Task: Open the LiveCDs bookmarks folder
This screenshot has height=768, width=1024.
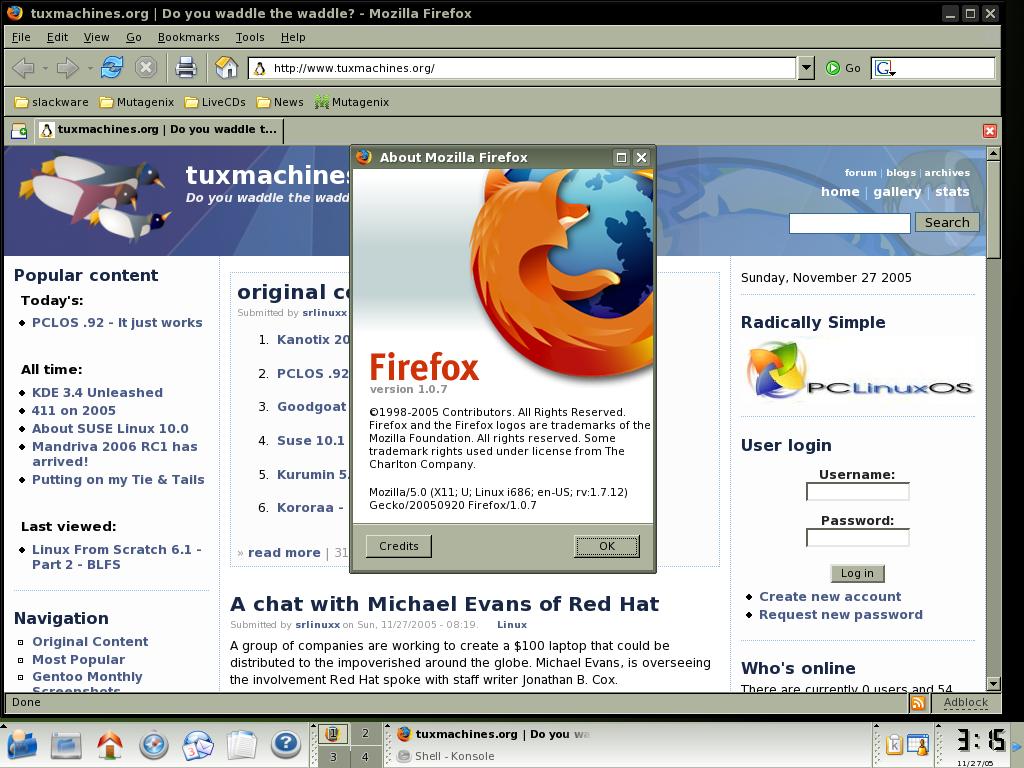Action: 215,102
